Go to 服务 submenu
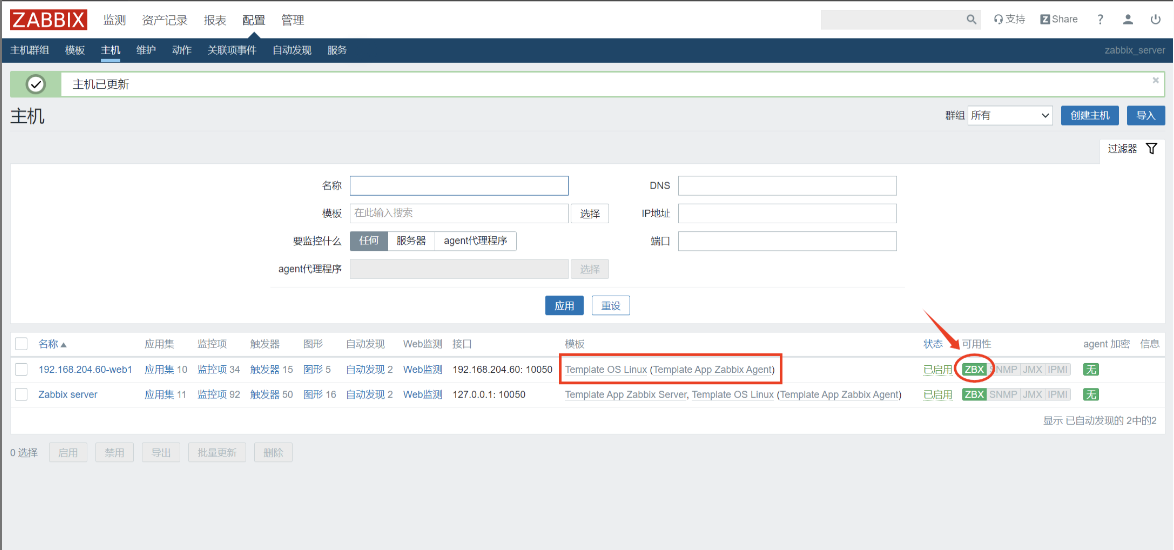The height and width of the screenshot is (550, 1174). [x=337, y=50]
